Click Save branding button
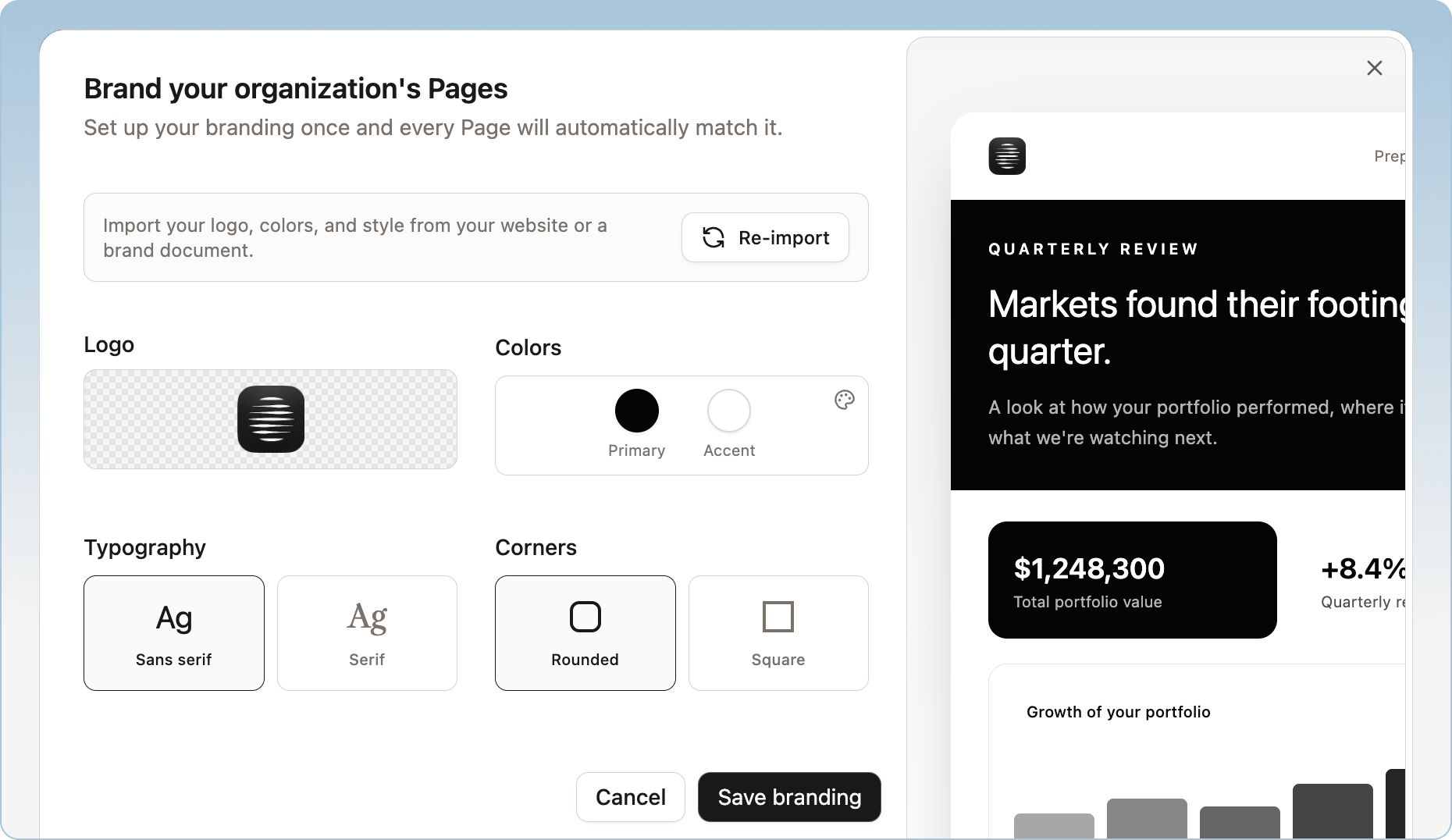This screenshot has width=1452, height=840. click(789, 797)
